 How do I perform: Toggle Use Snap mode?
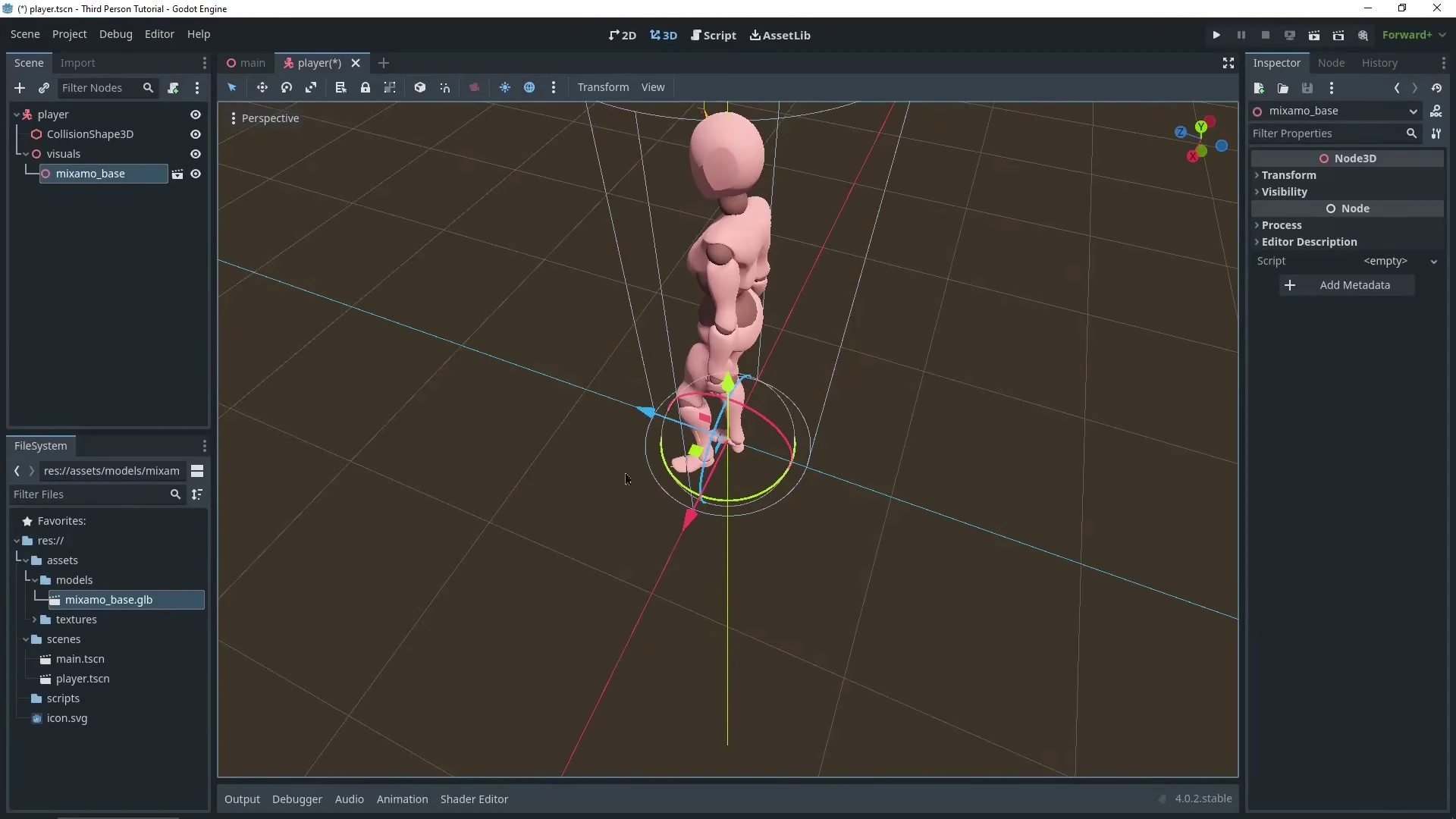[445, 87]
